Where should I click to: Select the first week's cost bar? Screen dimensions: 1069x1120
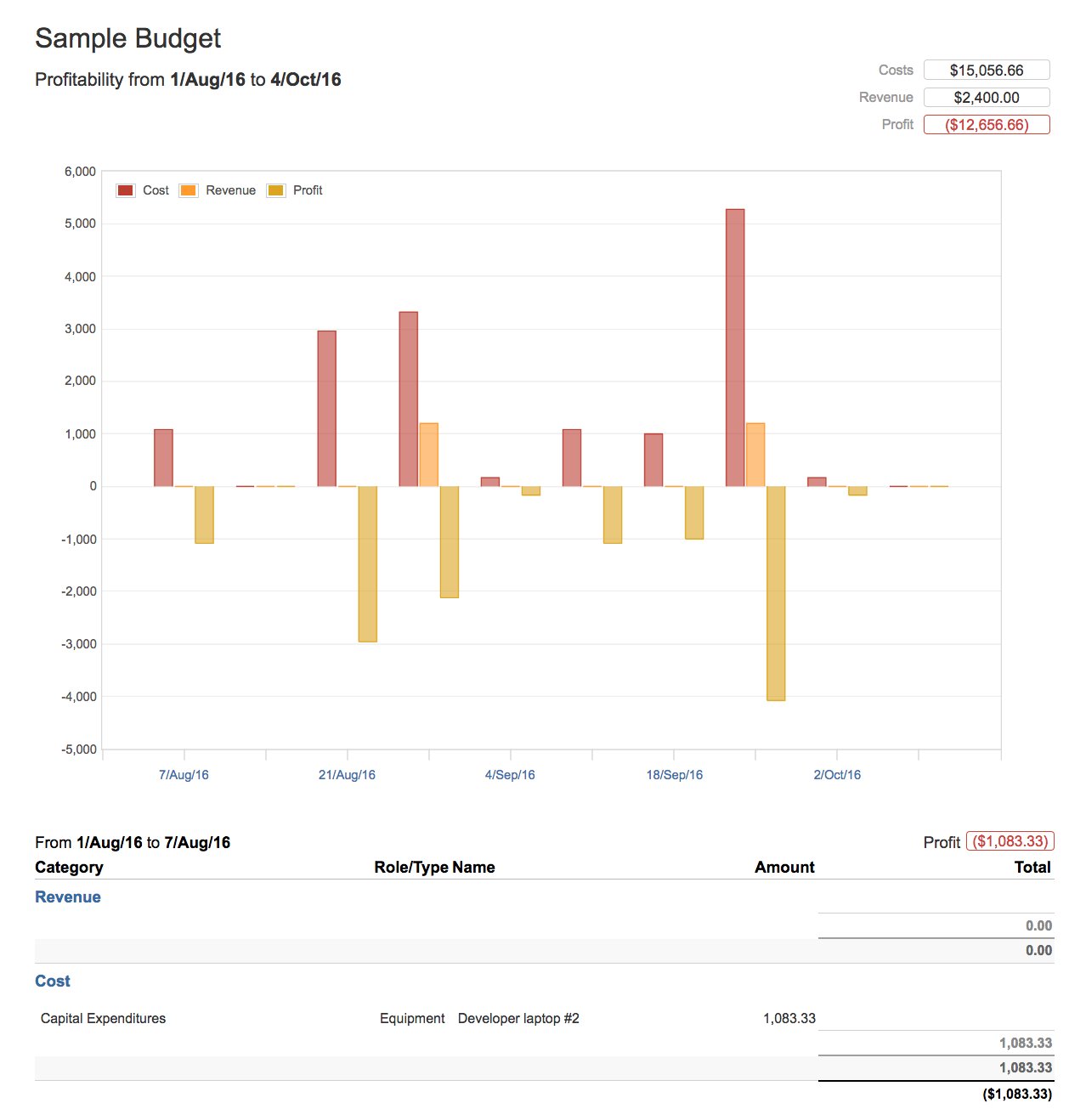click(163, 458)
